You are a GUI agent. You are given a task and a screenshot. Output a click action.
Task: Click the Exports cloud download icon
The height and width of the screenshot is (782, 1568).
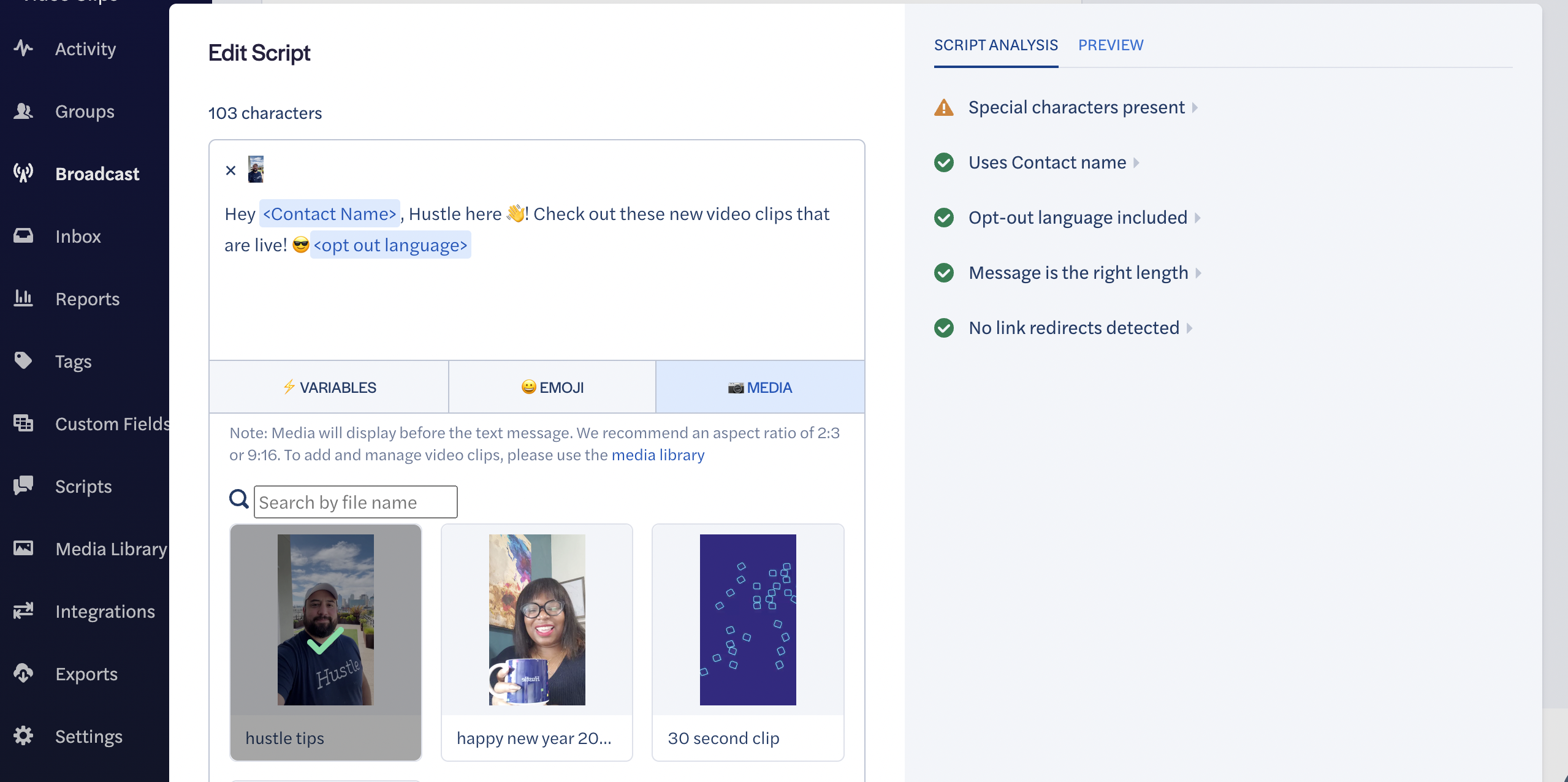[23, 674]
